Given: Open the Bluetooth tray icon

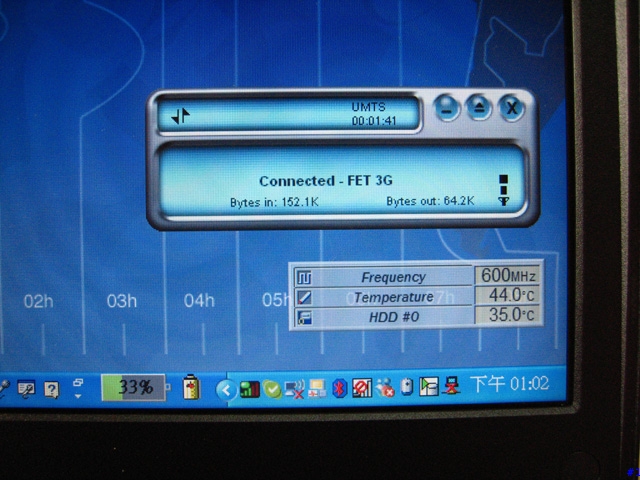Looking at the screenshot, I should click(338, 388).
